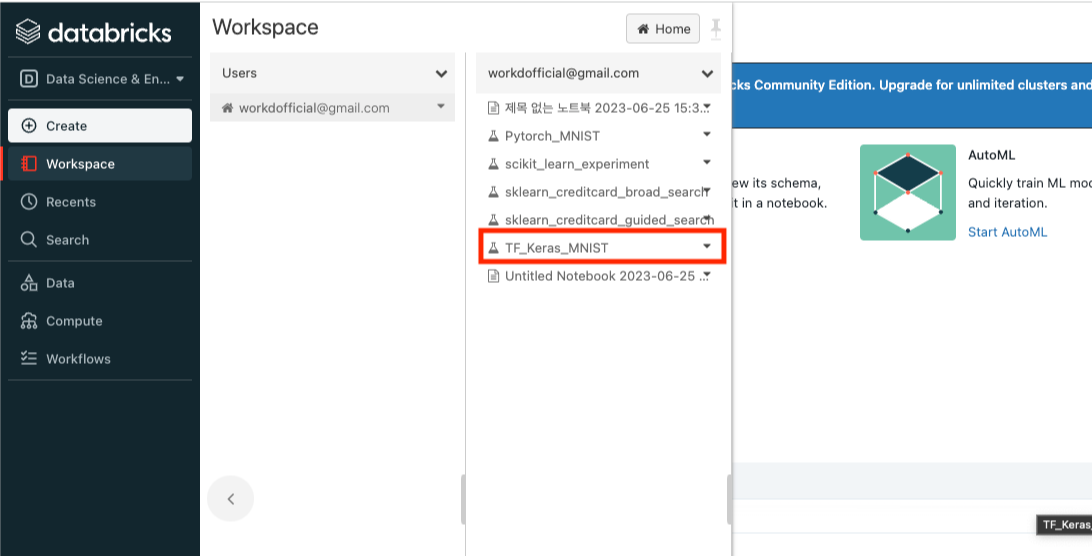Click the Create button in the sidebar
Screen dimensions: 1092x556
[x=100, y=126]
